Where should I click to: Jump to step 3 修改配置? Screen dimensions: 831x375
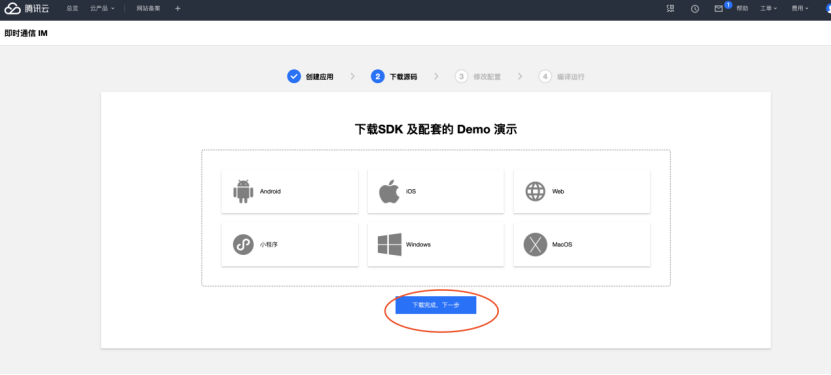pos(478,77)
